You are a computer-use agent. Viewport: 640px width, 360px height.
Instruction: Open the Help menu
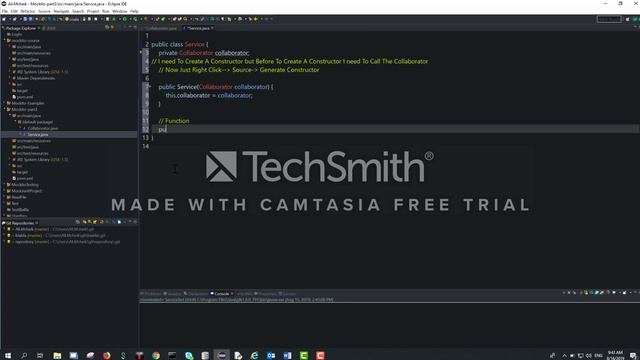click(x=134, y=11)
